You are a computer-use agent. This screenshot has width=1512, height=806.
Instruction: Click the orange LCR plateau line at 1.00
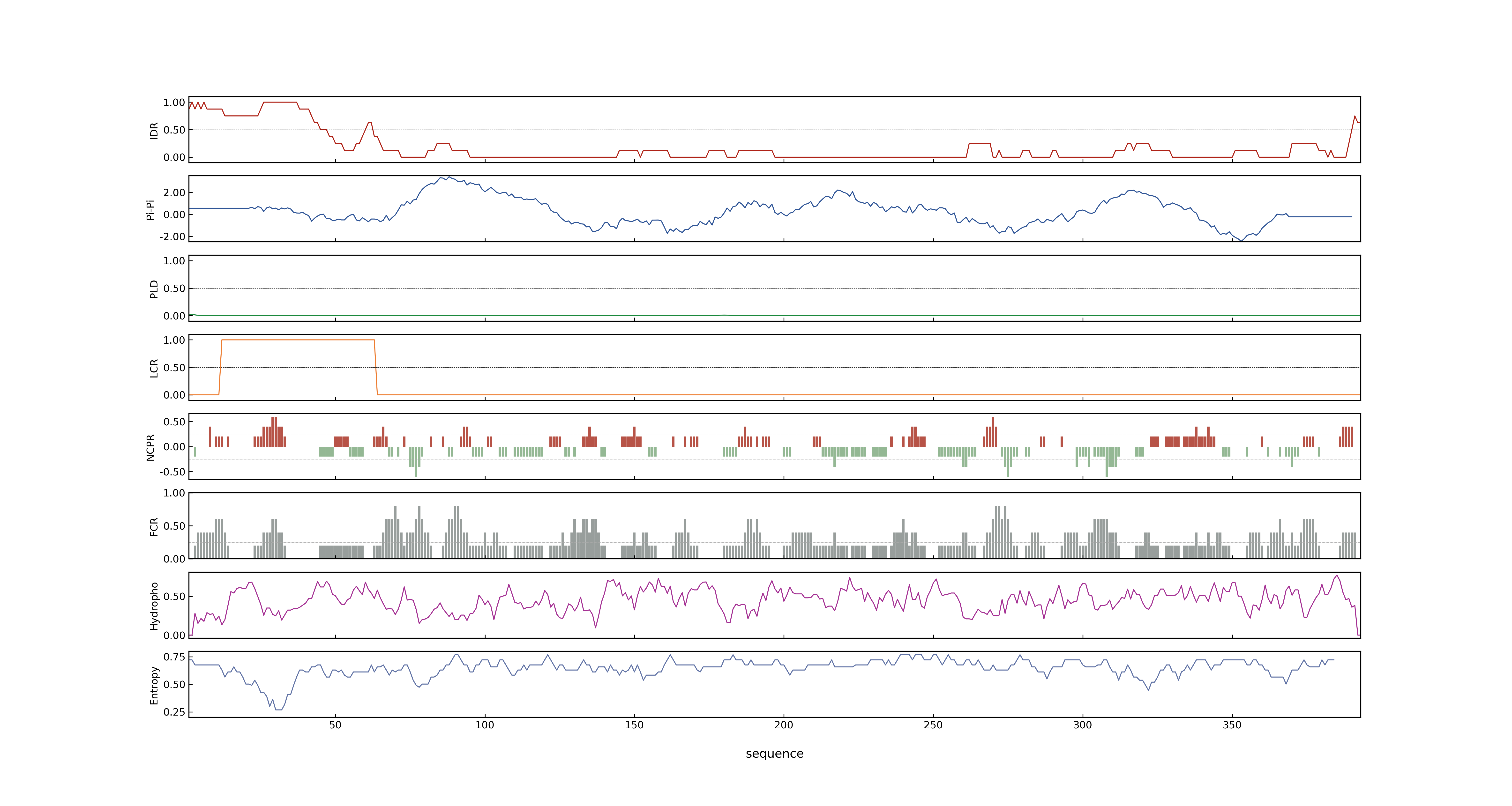point(298,340)
